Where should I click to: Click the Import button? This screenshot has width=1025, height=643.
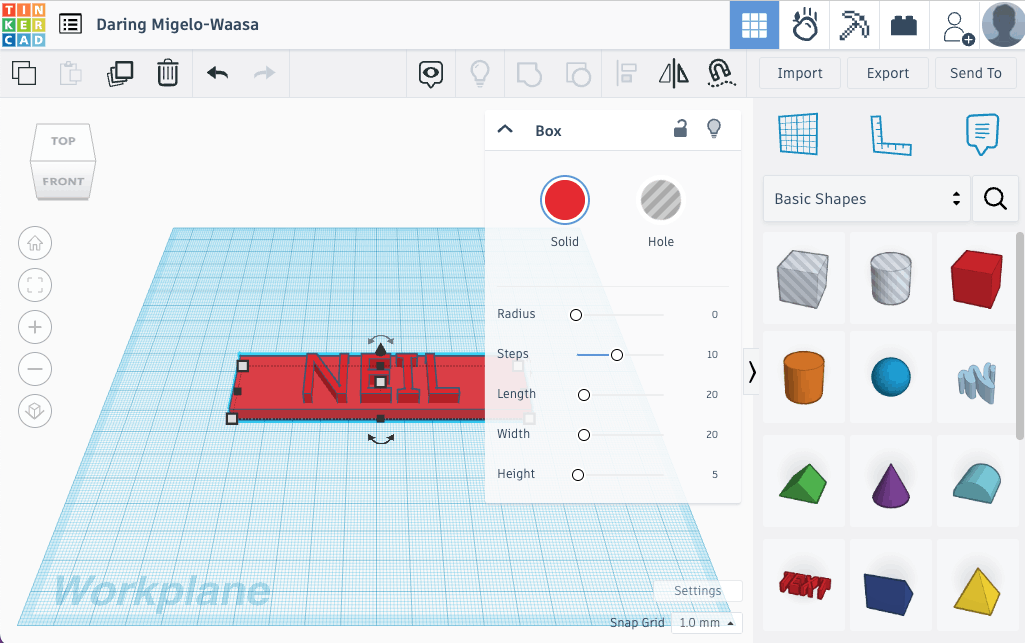click(799, 73)
